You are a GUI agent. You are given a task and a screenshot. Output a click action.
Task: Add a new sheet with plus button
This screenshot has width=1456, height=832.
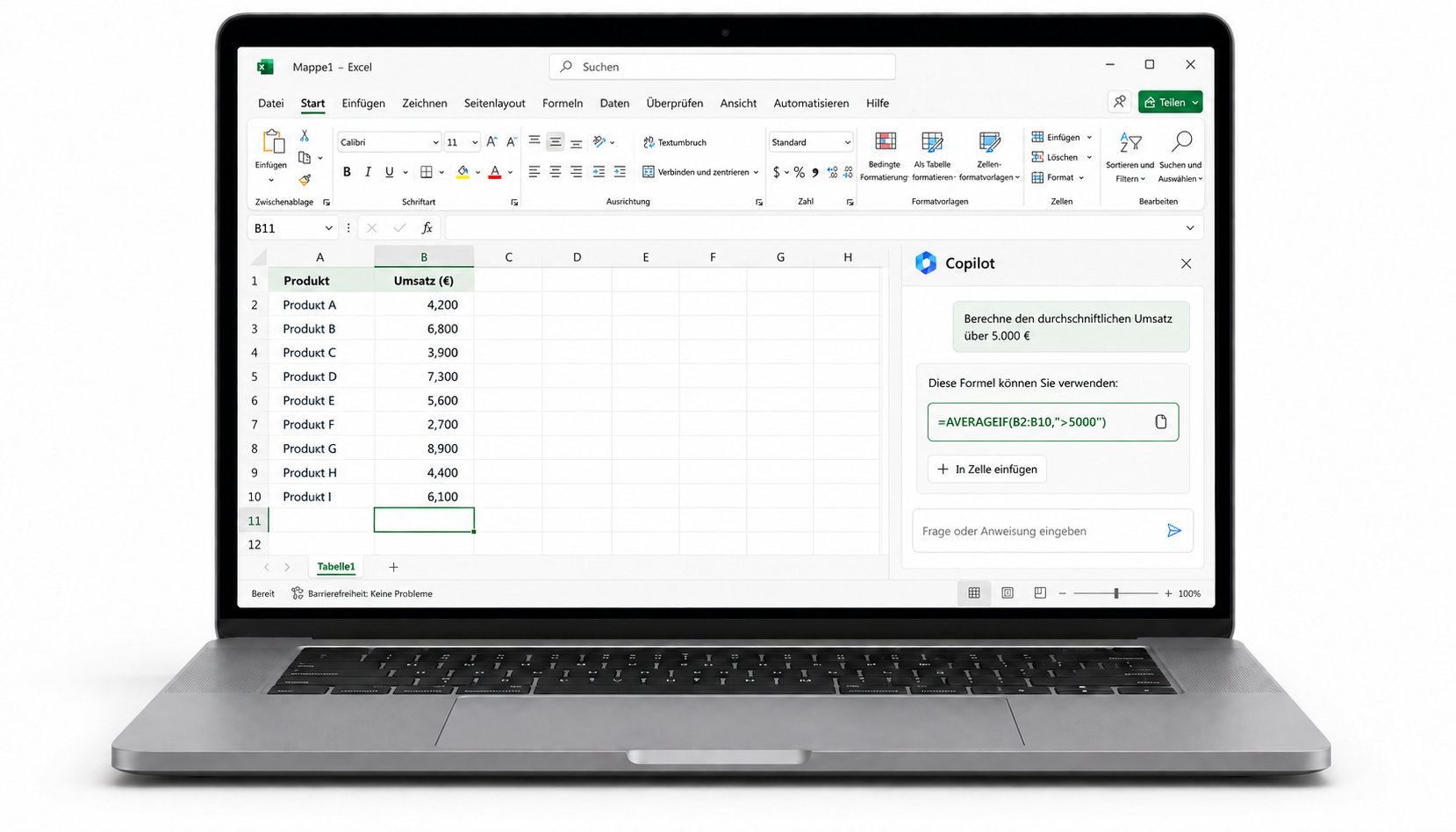point(393,567)
